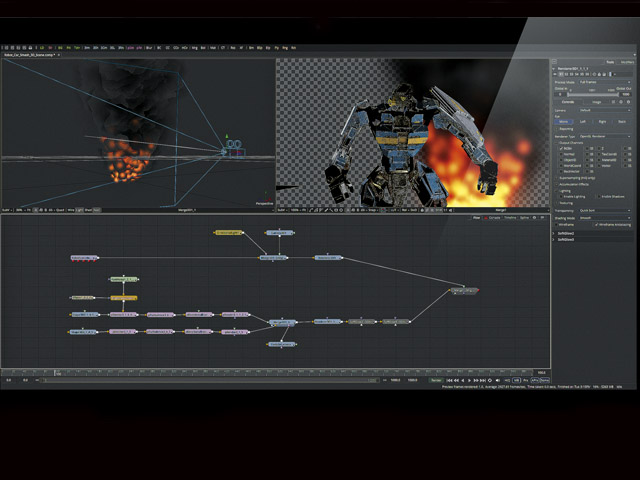The height and width of the screenshot is (480, 640).
Task: Check the Normal output channel
Action: [x=561, y=154]
